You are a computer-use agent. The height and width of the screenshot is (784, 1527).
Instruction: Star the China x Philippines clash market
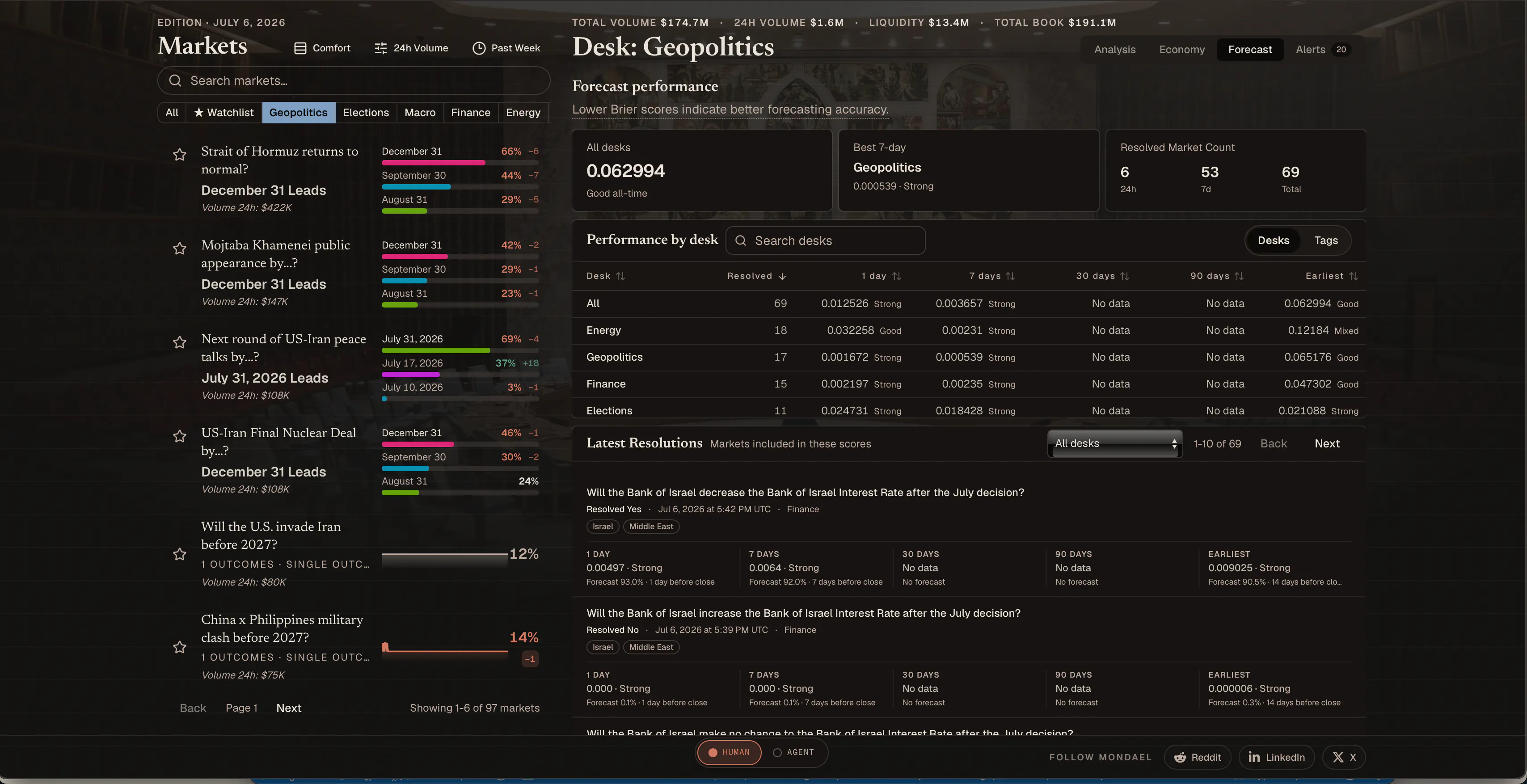(180, 647)
